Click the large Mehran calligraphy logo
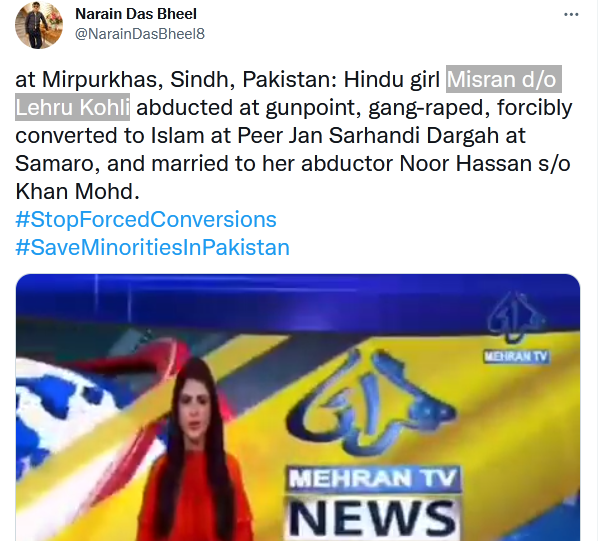 370,404
